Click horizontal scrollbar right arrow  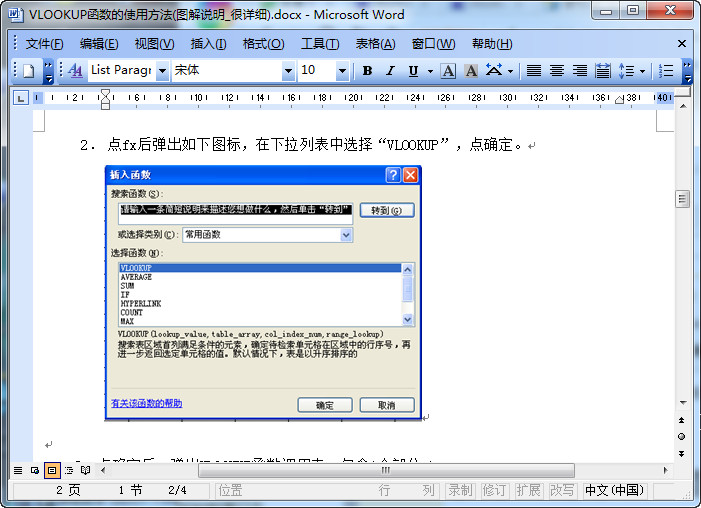point(665,470)
